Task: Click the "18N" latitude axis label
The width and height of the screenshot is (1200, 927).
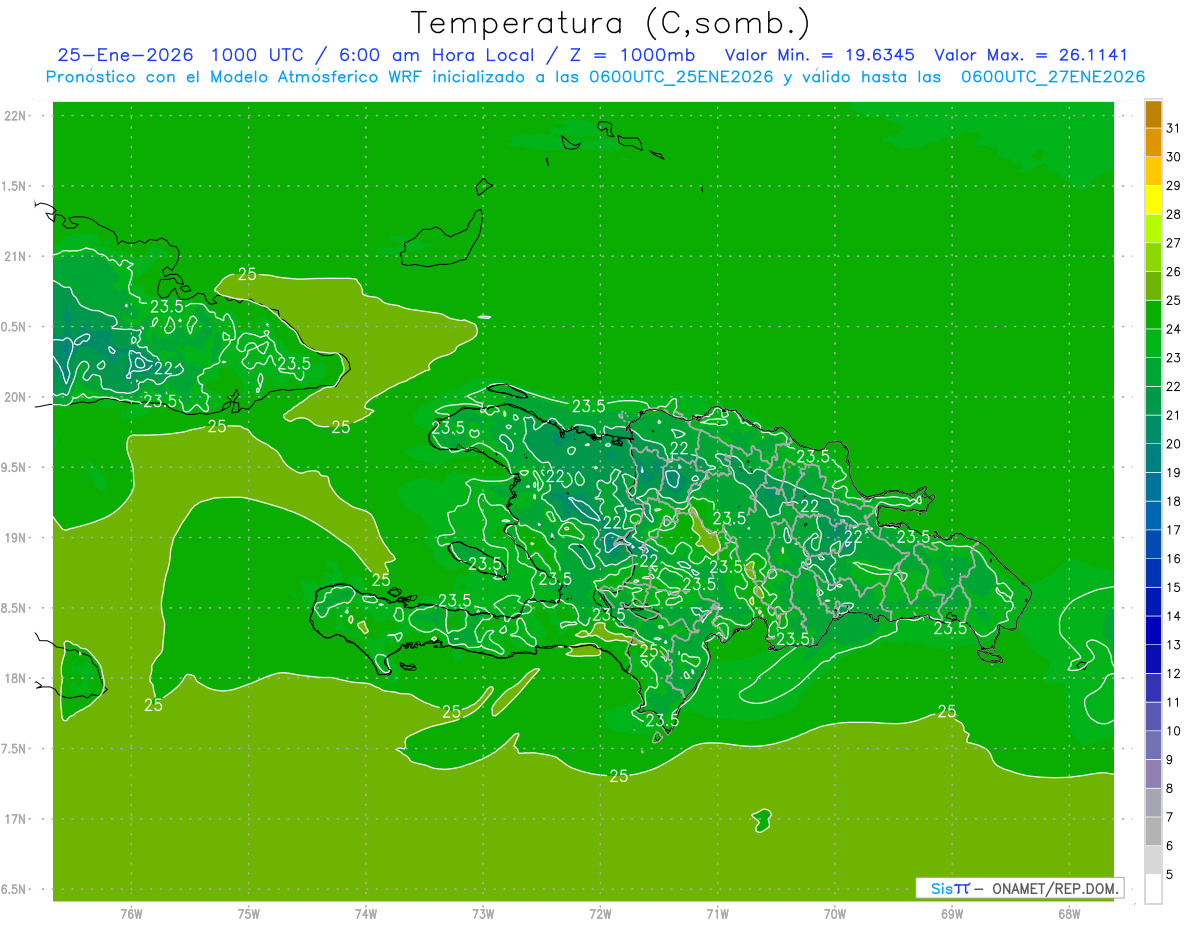Action: coord(15,678)
